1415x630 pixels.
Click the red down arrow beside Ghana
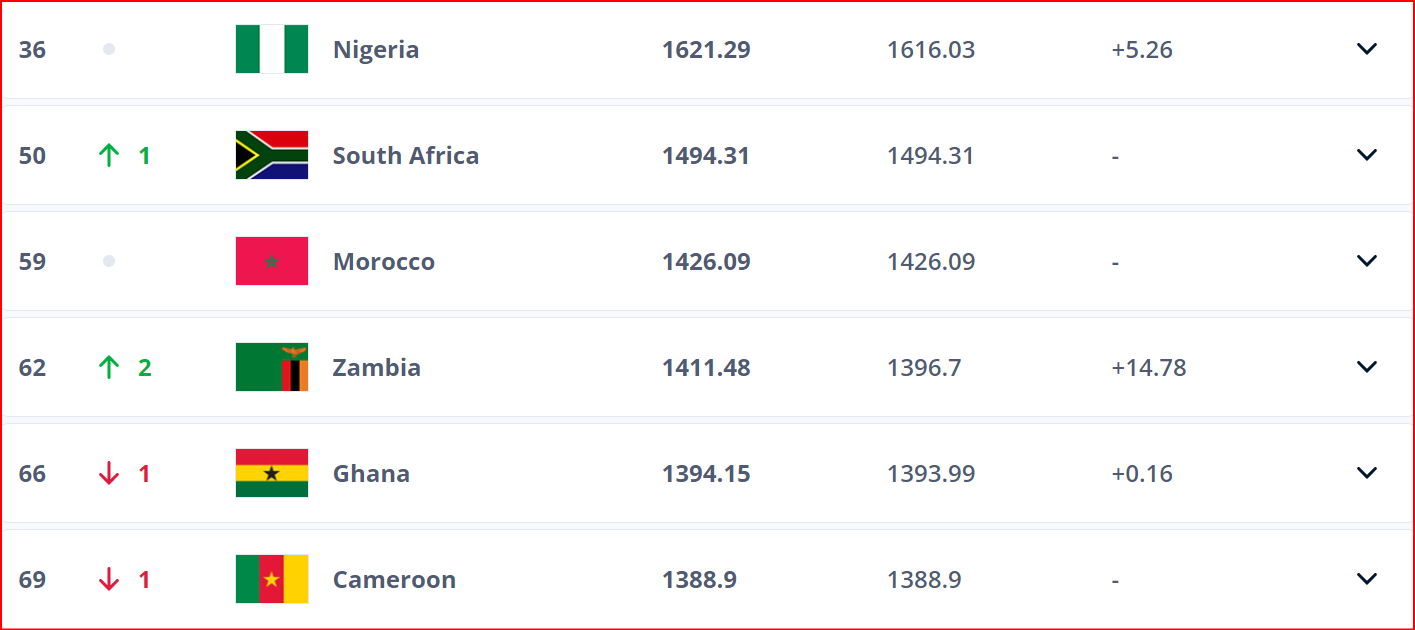[109, 473]
